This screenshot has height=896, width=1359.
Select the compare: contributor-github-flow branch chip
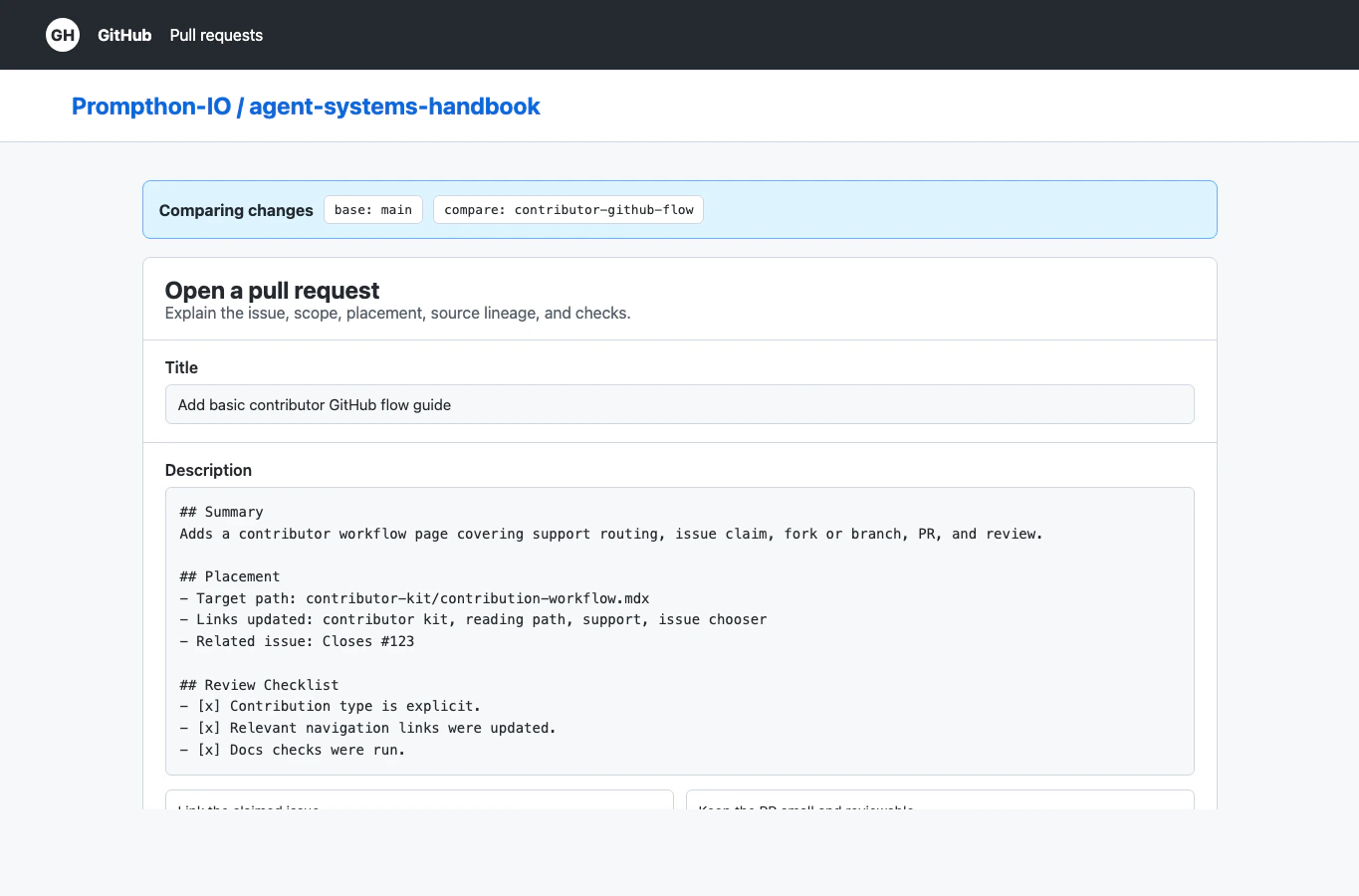568,210
